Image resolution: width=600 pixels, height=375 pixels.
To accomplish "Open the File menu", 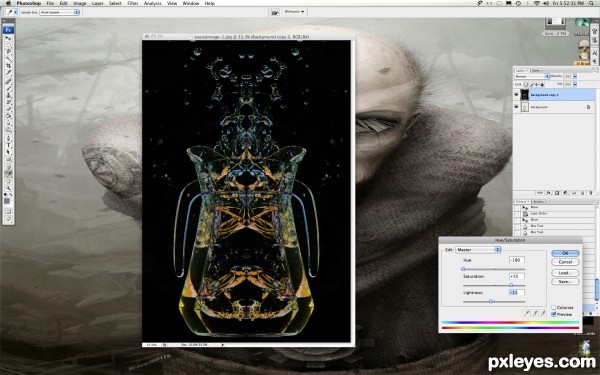I will pos(50,3).
